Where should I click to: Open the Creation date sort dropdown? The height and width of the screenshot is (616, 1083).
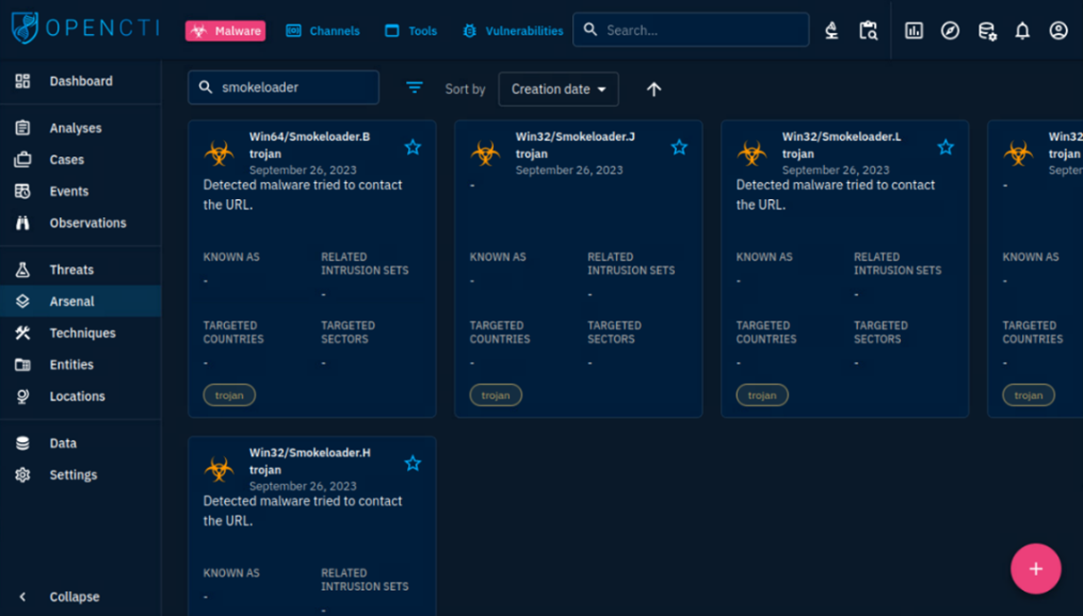[558, 89]
